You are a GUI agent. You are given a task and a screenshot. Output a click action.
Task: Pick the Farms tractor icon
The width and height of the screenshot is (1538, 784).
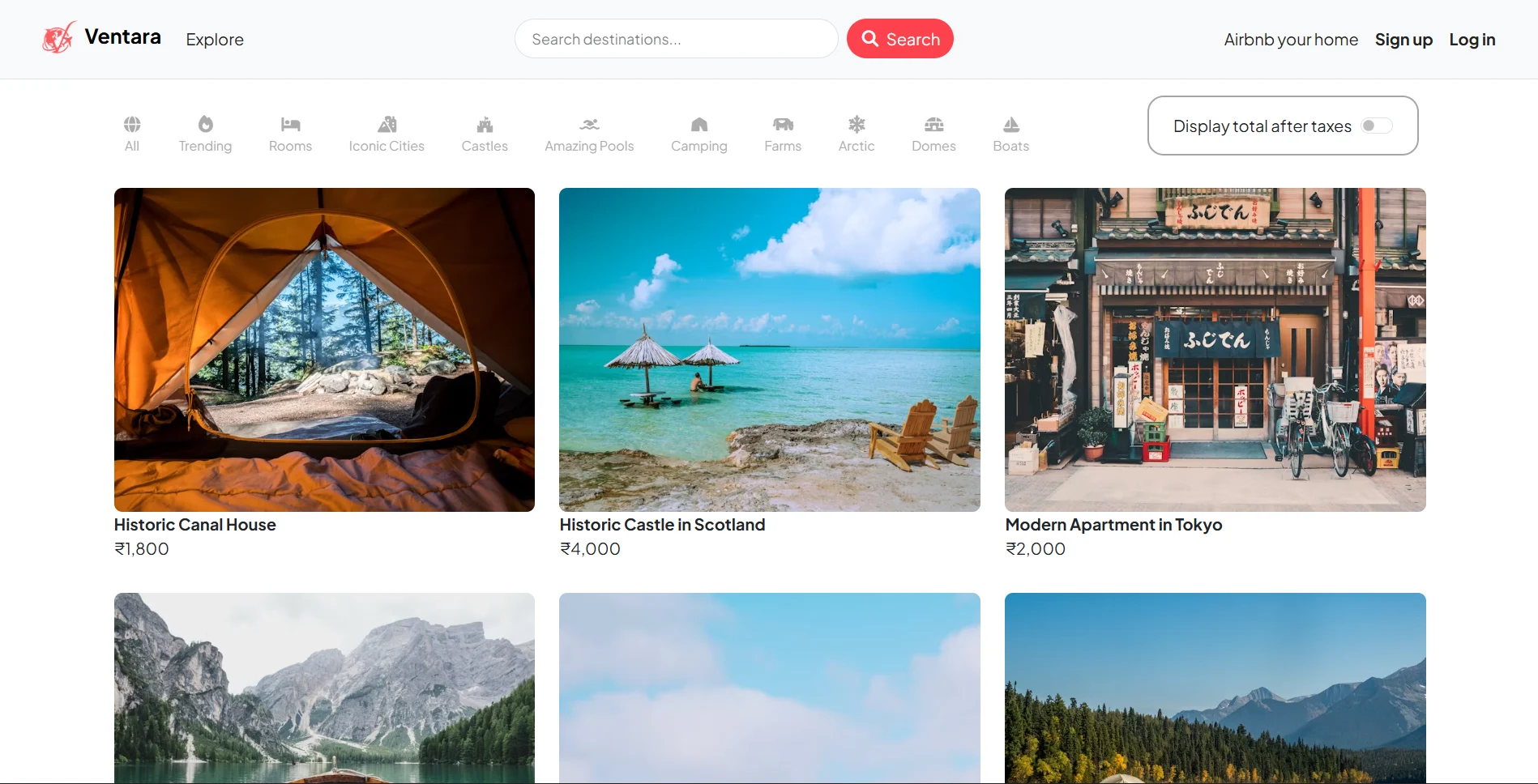783,124
